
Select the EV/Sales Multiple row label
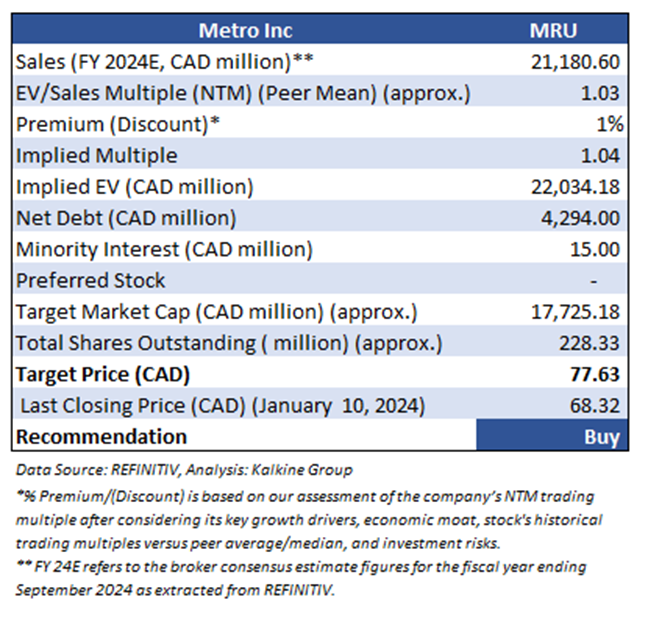243,93
